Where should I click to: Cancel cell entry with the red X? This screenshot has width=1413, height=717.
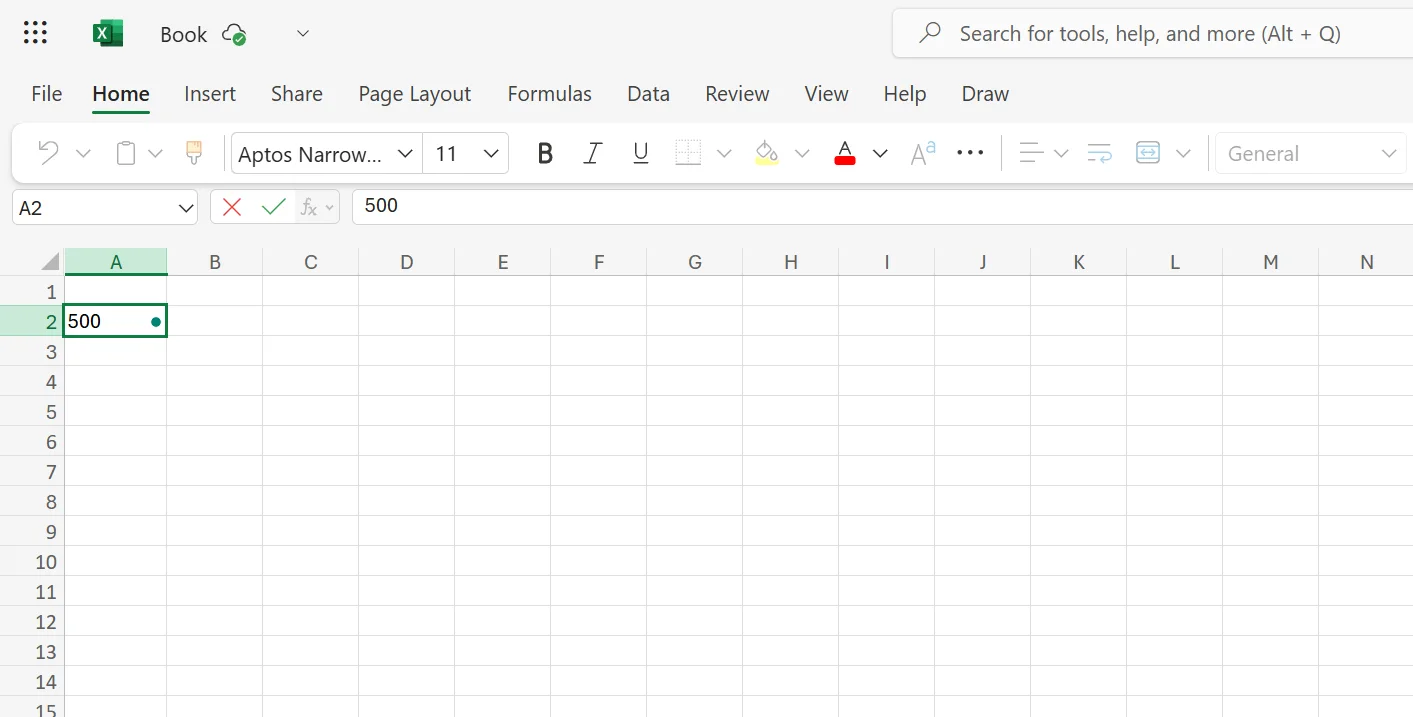[x=231, y=206]
